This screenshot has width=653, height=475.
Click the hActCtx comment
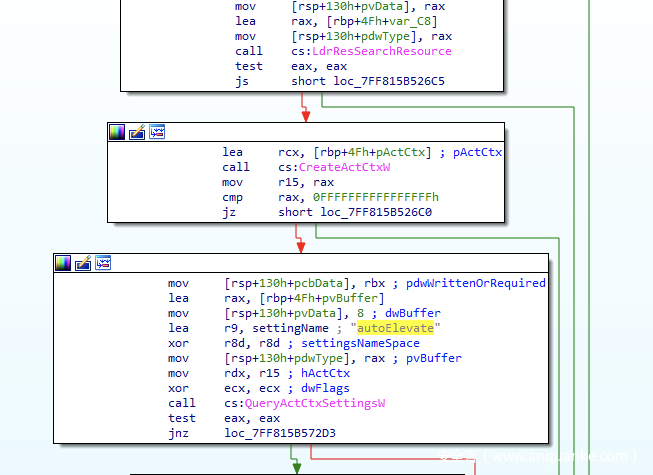pos(326,373)
